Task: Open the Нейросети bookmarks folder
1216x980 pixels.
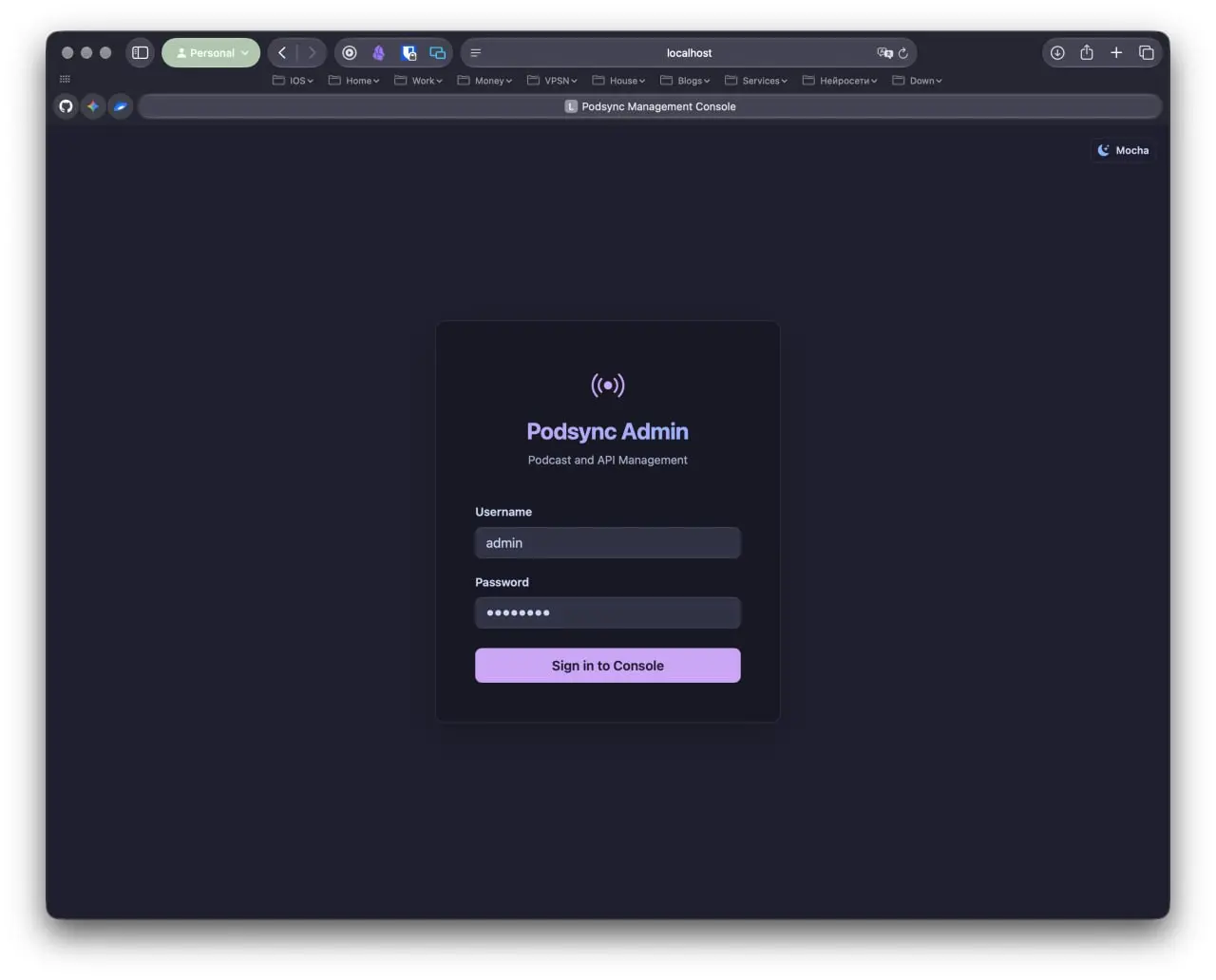Action: tap(840, 81)
